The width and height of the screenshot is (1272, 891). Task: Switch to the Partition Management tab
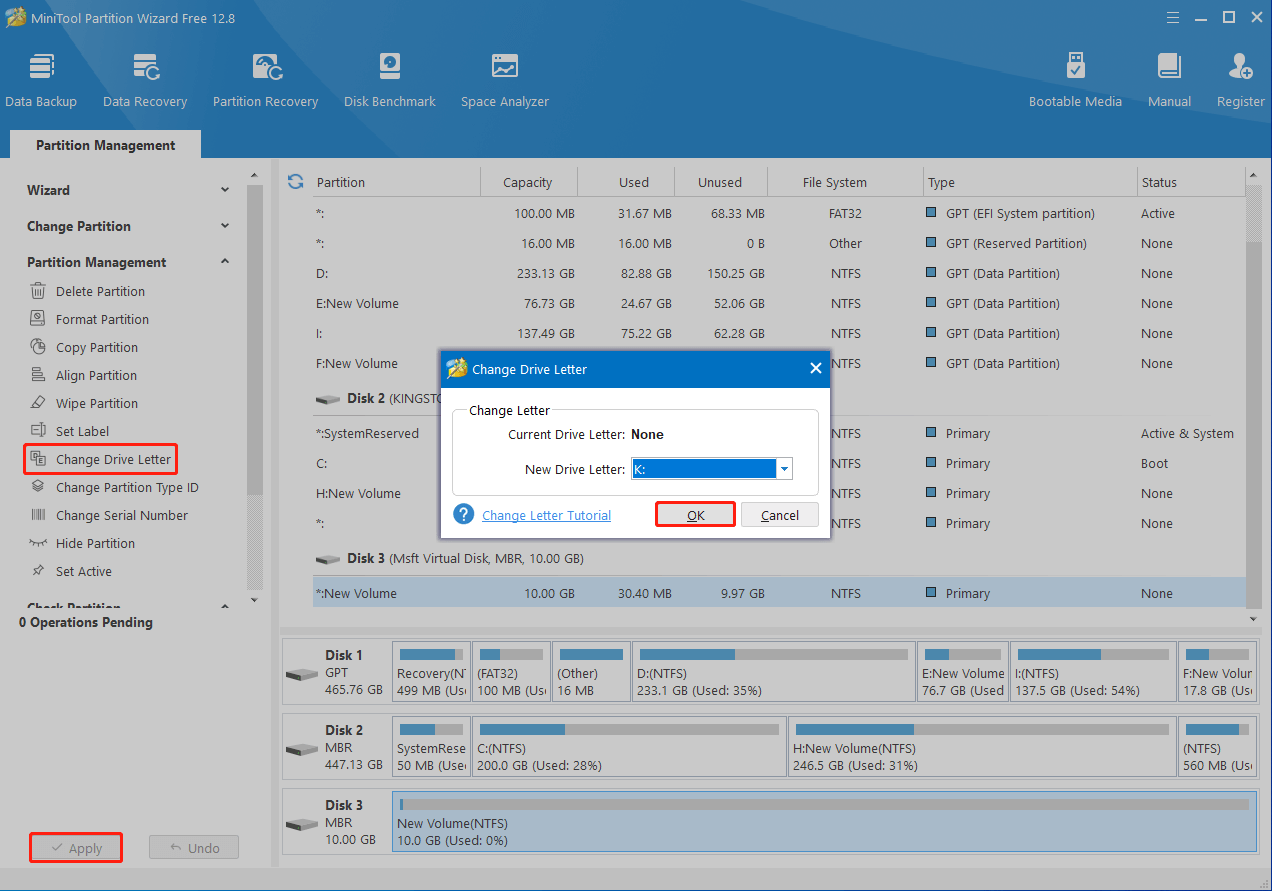pos(104,144)
